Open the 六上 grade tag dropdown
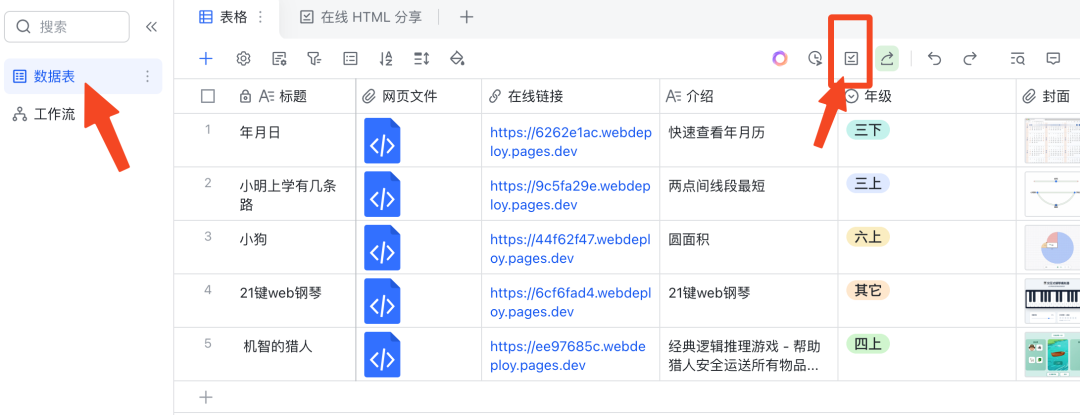This screenshot has height=415, width=1080. pos(868,237)
